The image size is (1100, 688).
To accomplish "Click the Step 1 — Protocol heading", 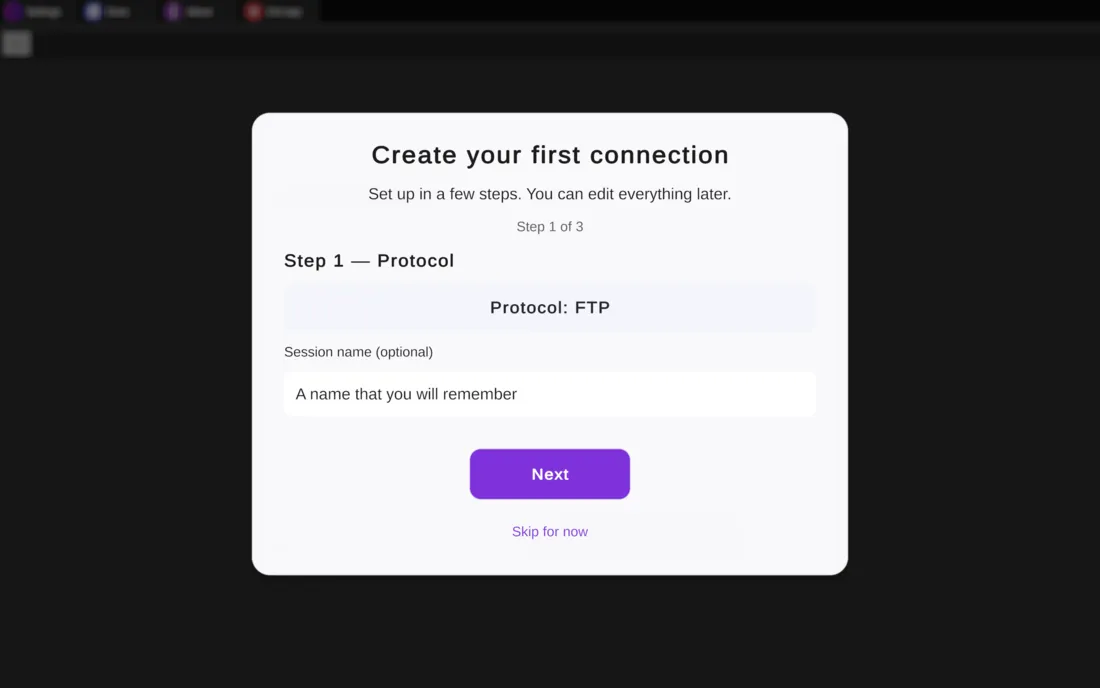I will point(369,261).
